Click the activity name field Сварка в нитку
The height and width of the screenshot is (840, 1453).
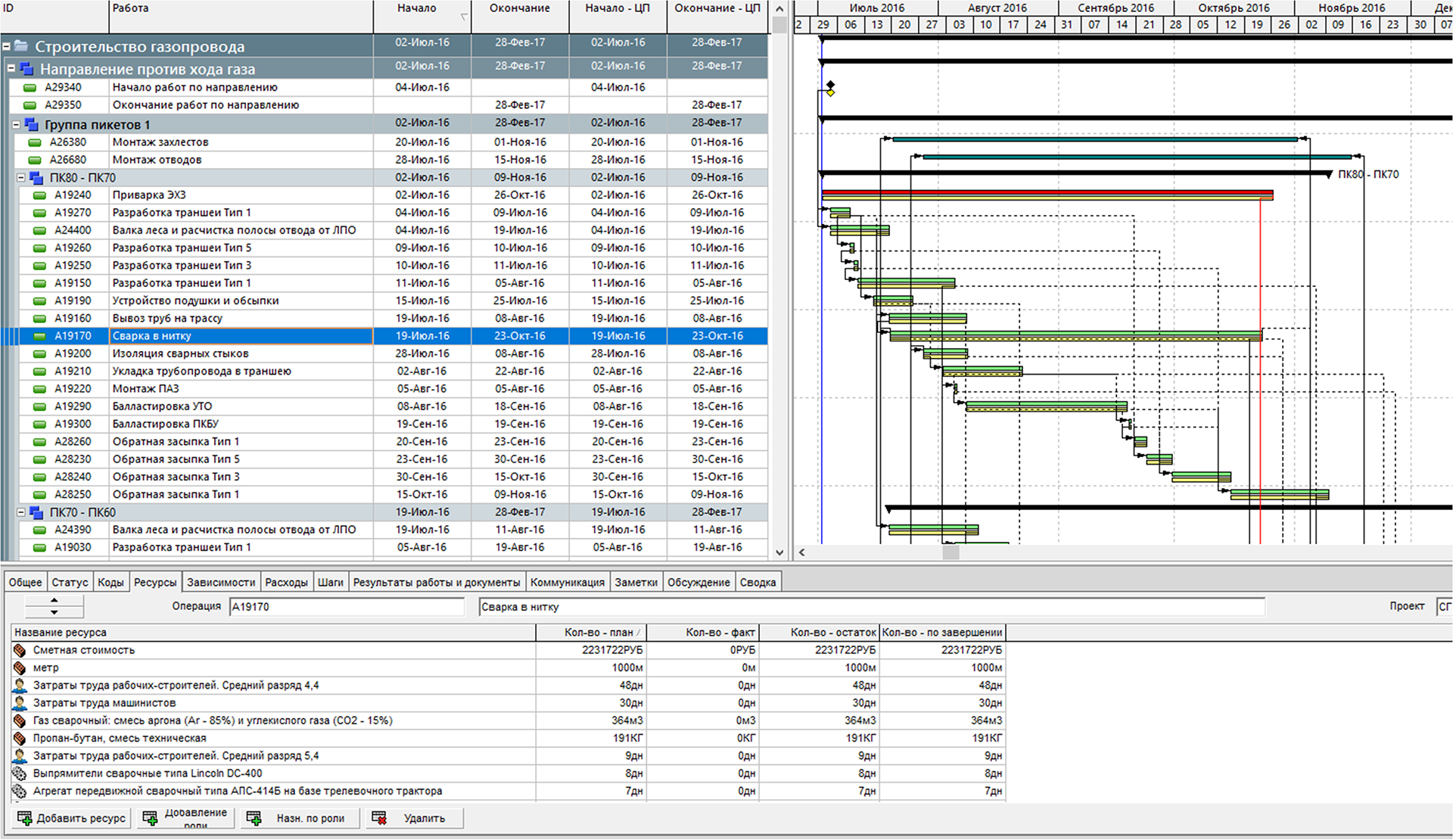click(x=872, y=607)
